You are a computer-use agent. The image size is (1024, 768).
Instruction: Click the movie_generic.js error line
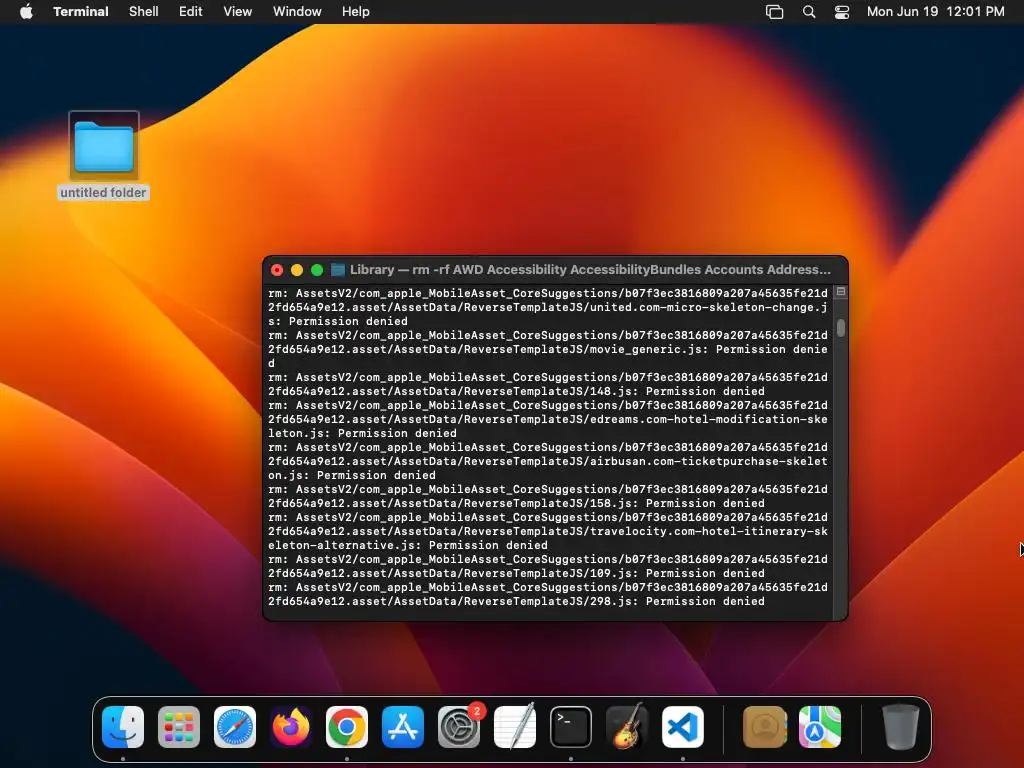pos(548,349)
